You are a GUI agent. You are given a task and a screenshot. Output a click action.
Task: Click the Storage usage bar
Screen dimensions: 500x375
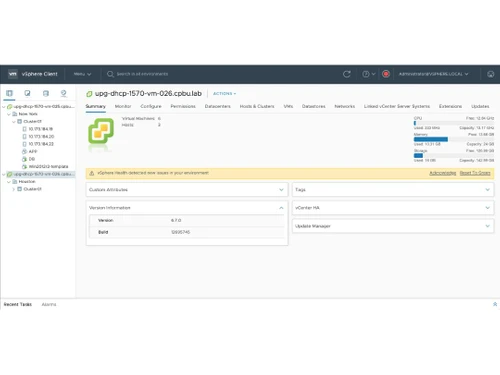point(454,155)
